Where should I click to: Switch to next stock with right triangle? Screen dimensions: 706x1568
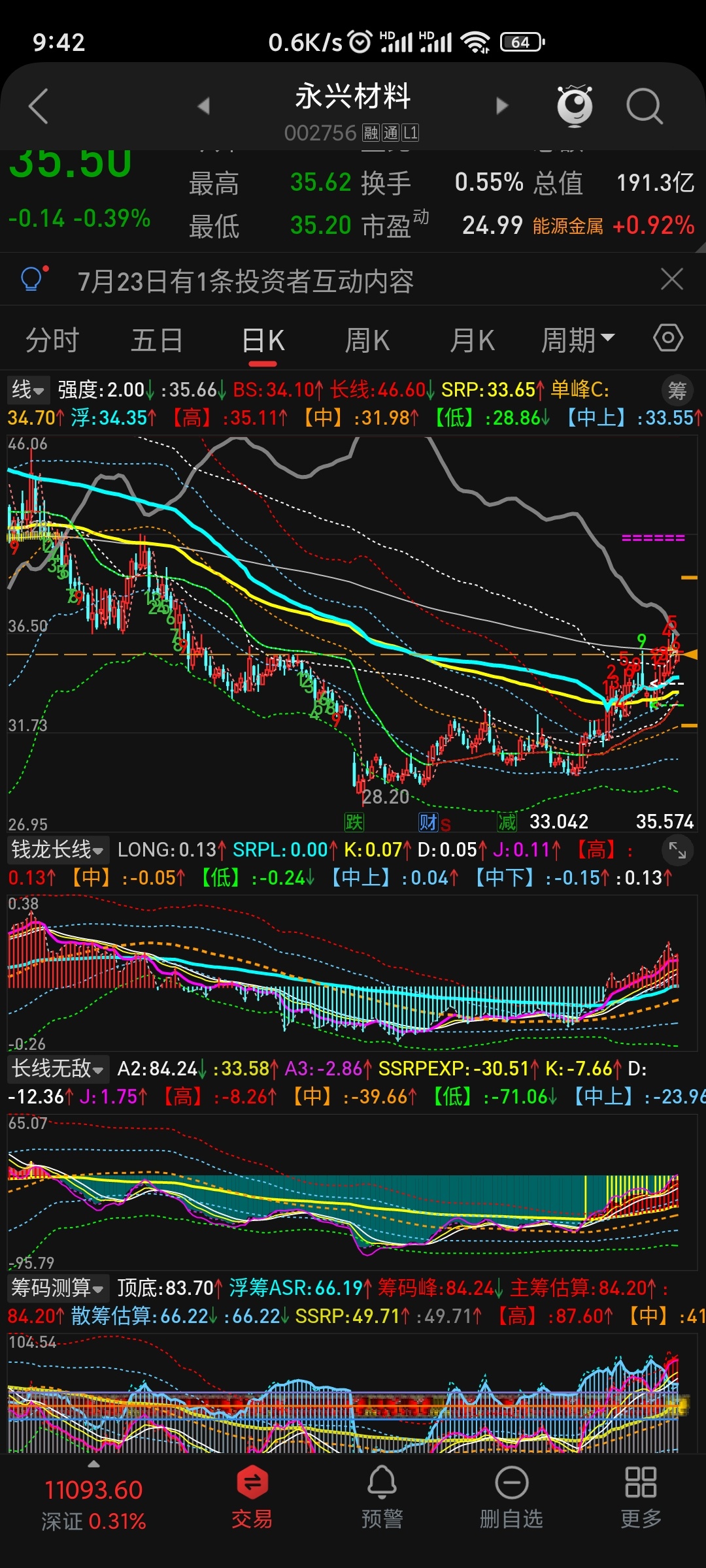502,106
